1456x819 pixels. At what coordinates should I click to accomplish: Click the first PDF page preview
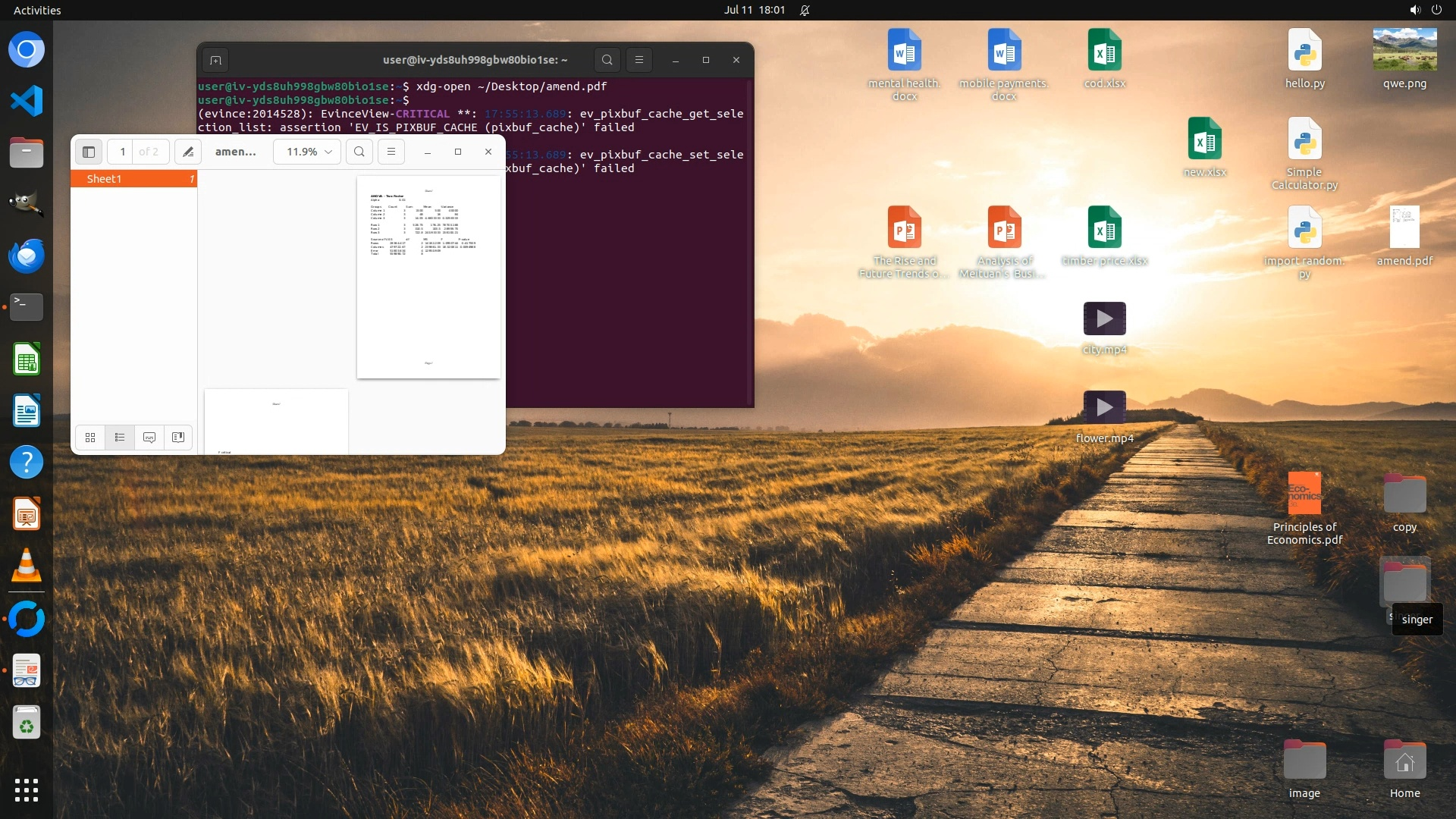click(428, 277)
